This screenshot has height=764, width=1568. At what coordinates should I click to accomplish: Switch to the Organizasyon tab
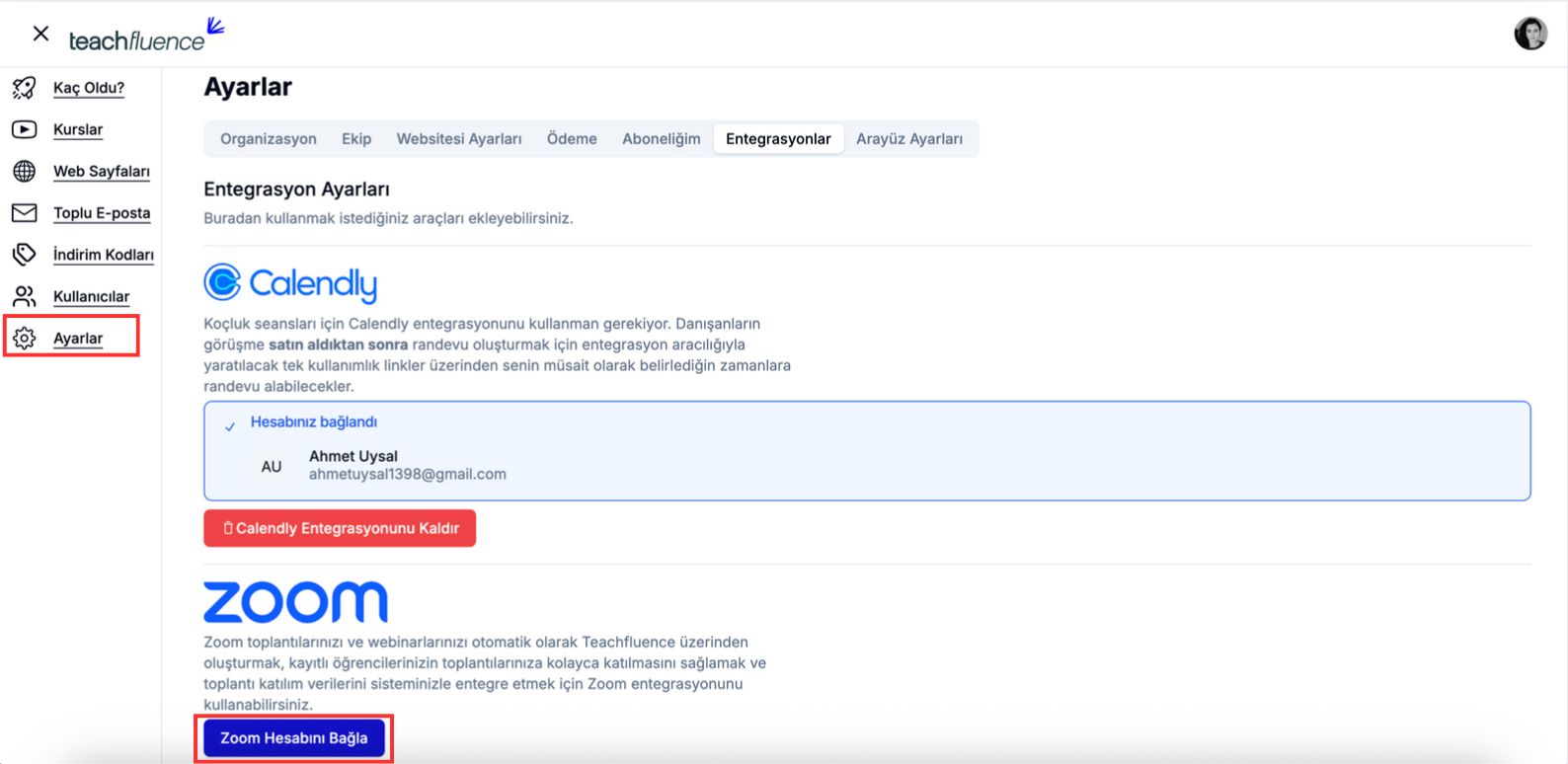[269, 139]
